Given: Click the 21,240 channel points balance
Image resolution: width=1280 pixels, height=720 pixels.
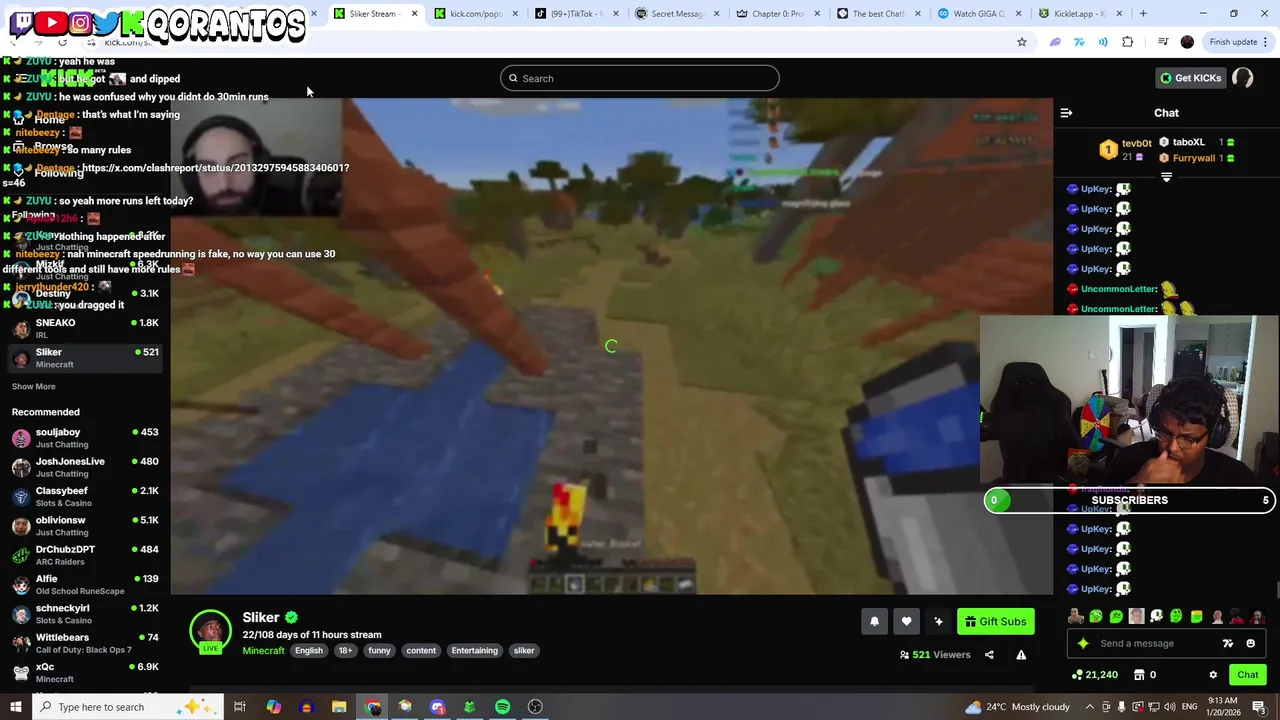Looking at the screenshot, I should 1094,675.
